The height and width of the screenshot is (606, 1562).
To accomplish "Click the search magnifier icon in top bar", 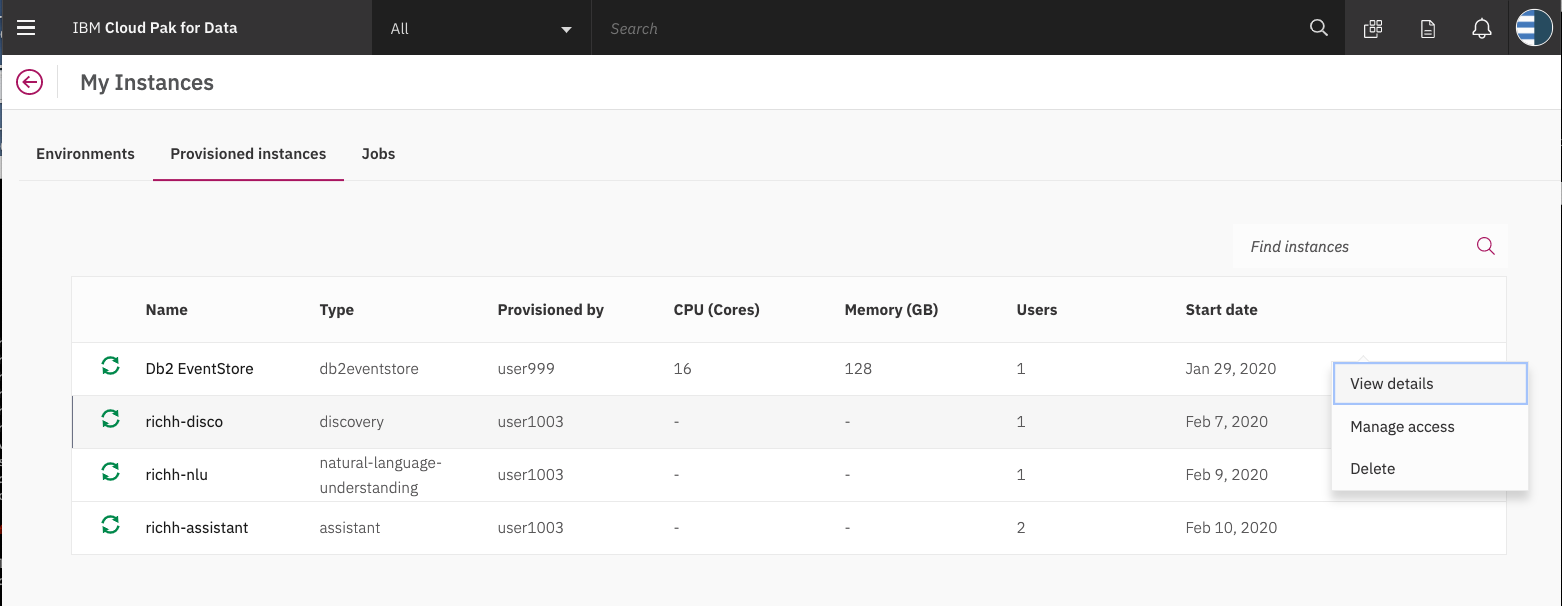I will pos(1319,28).
